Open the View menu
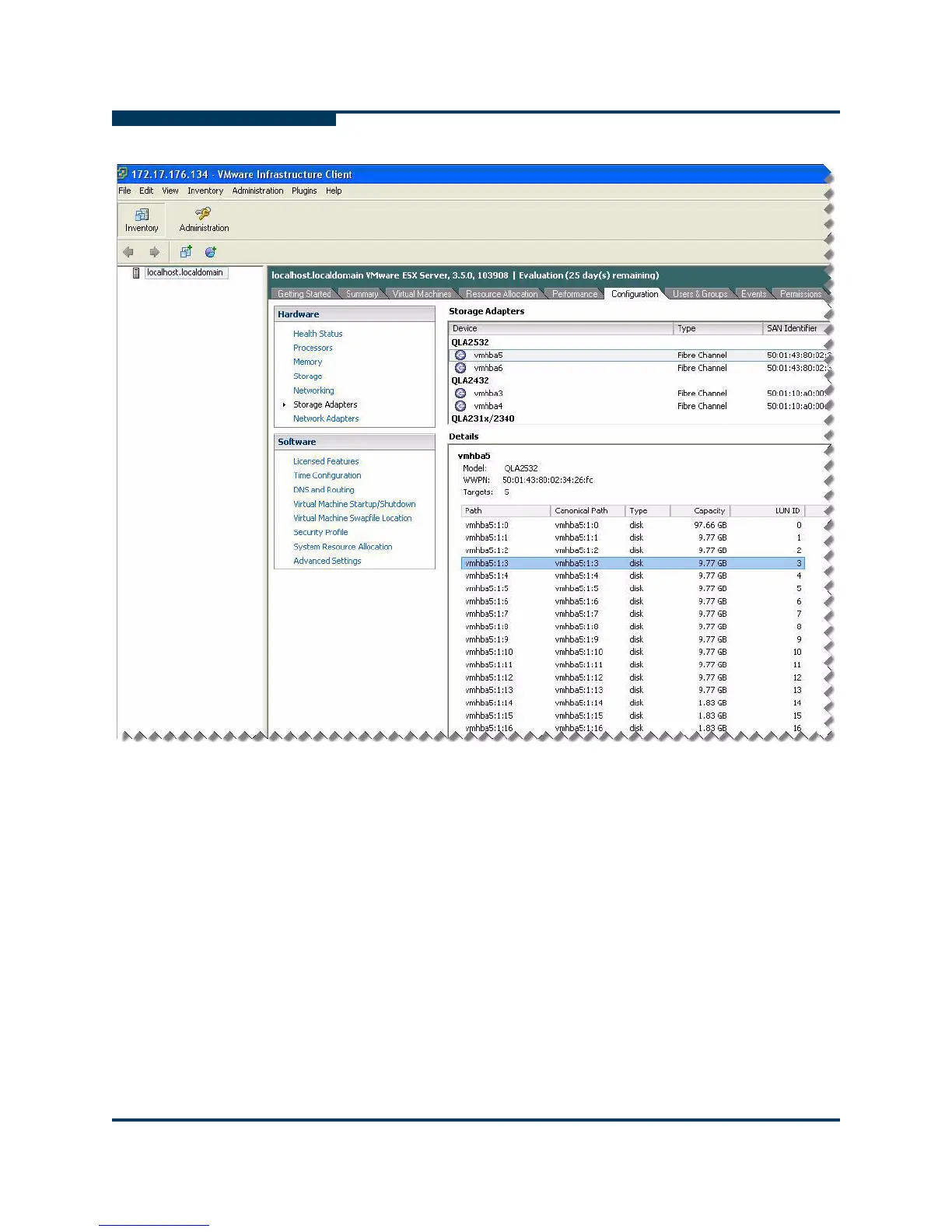 pyautogui.click(x=170, y=191)
